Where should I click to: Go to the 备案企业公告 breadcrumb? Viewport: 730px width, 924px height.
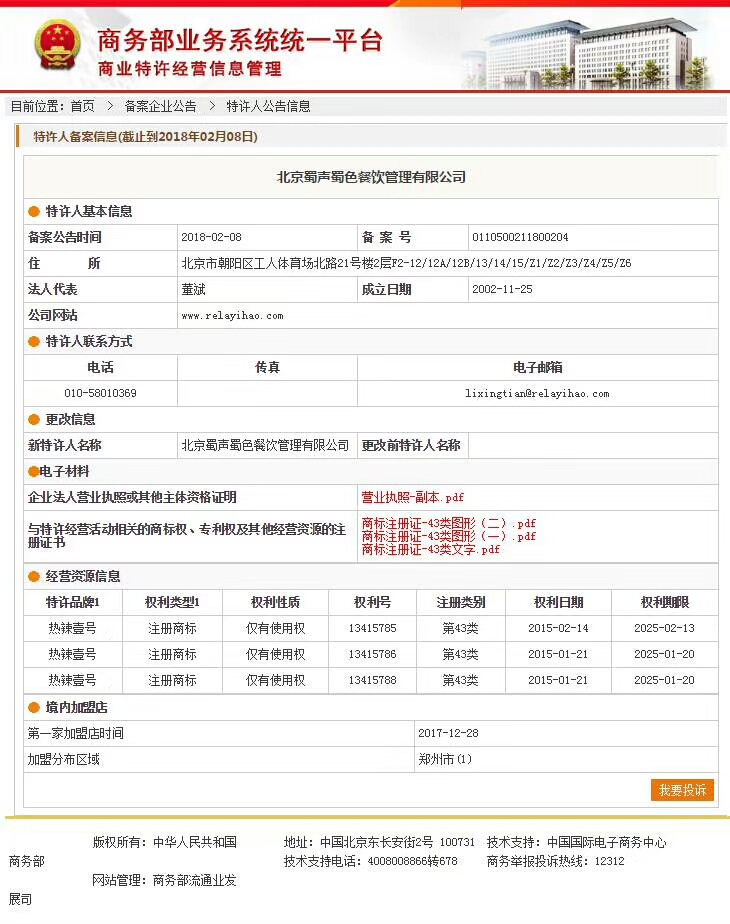160,106
